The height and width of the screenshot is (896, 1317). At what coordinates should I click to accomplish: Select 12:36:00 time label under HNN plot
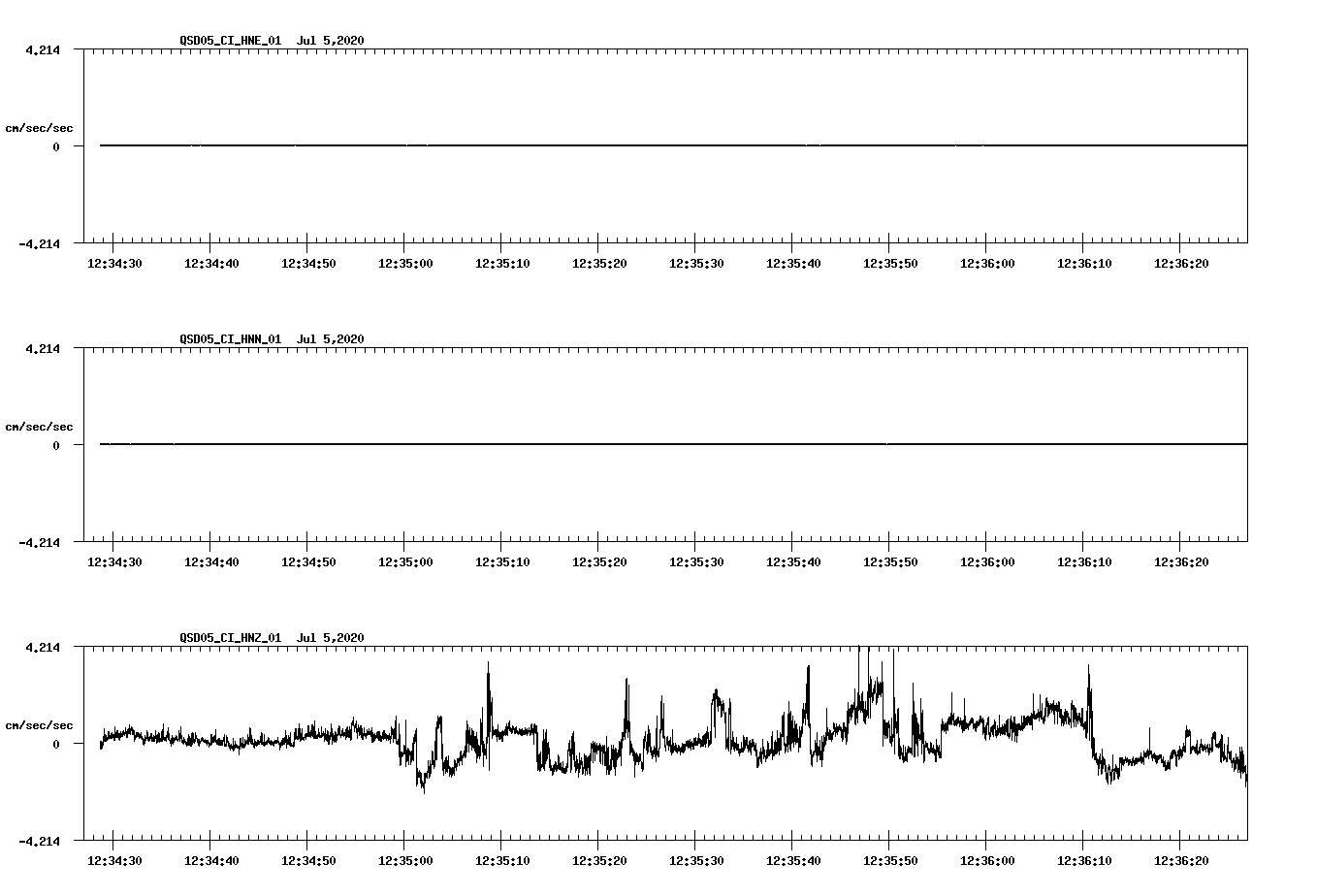click(x=987, y=562)
